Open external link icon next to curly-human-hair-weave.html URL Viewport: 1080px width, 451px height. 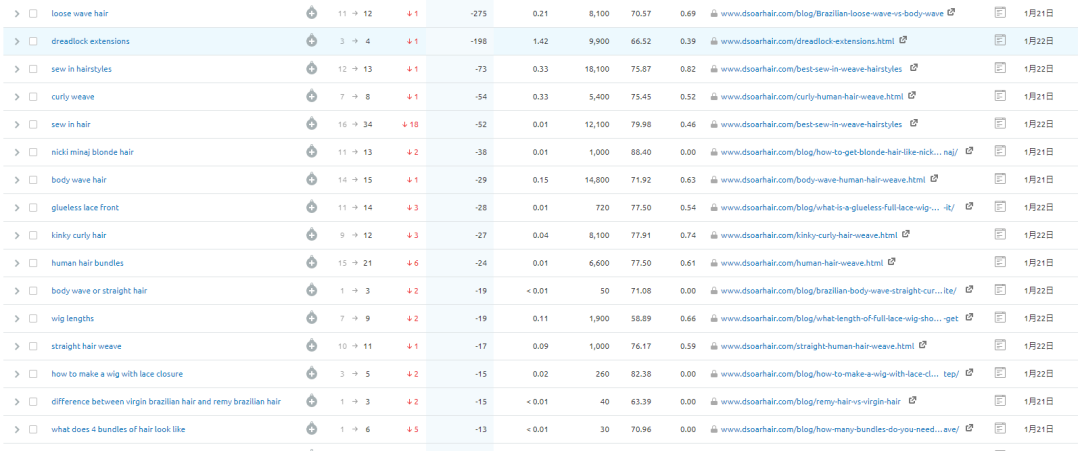(912, 96)
